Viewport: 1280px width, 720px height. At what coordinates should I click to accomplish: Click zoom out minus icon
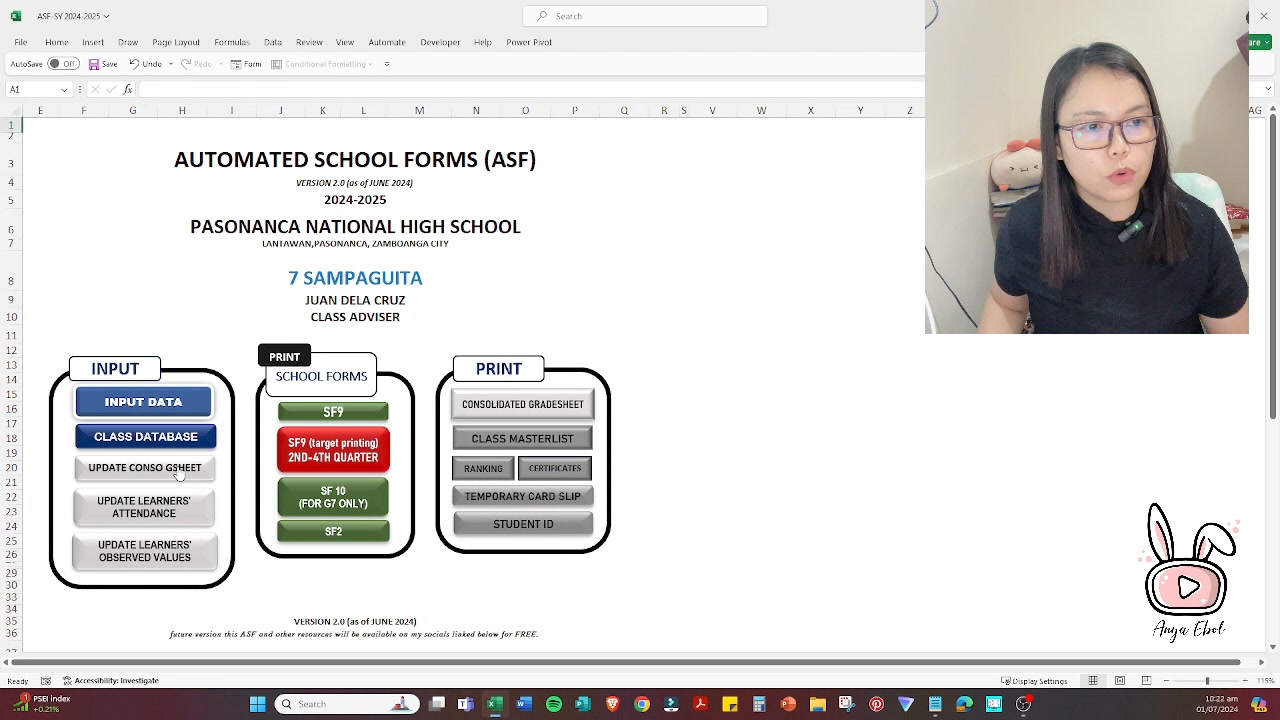coord(1166,681)
